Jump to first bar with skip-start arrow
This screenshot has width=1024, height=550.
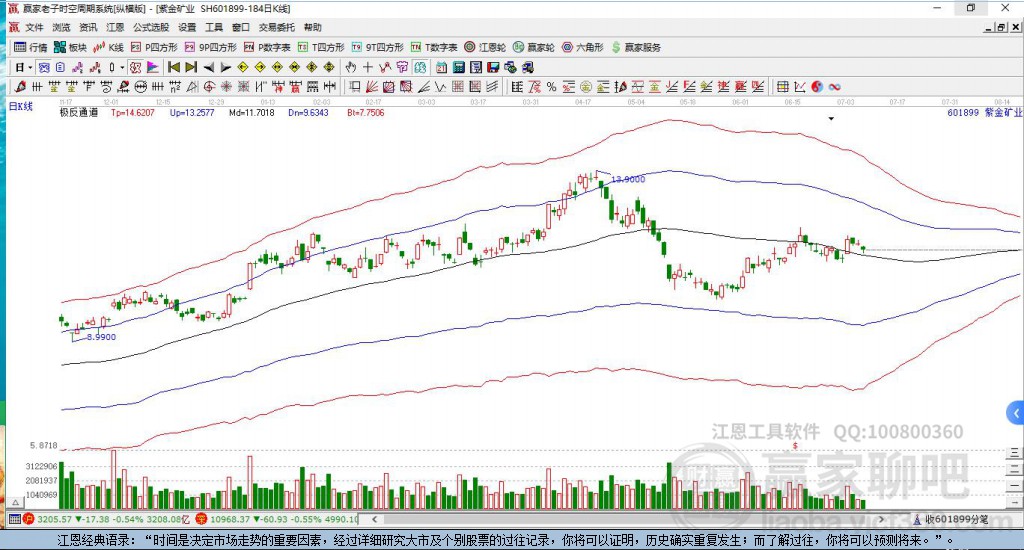(174, 67)
